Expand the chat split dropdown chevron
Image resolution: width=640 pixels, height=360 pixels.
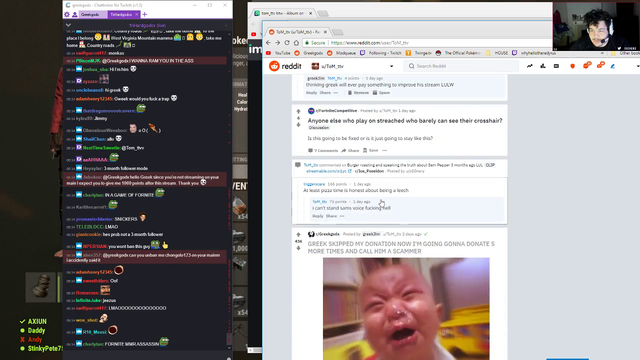[x=68, y=25]
